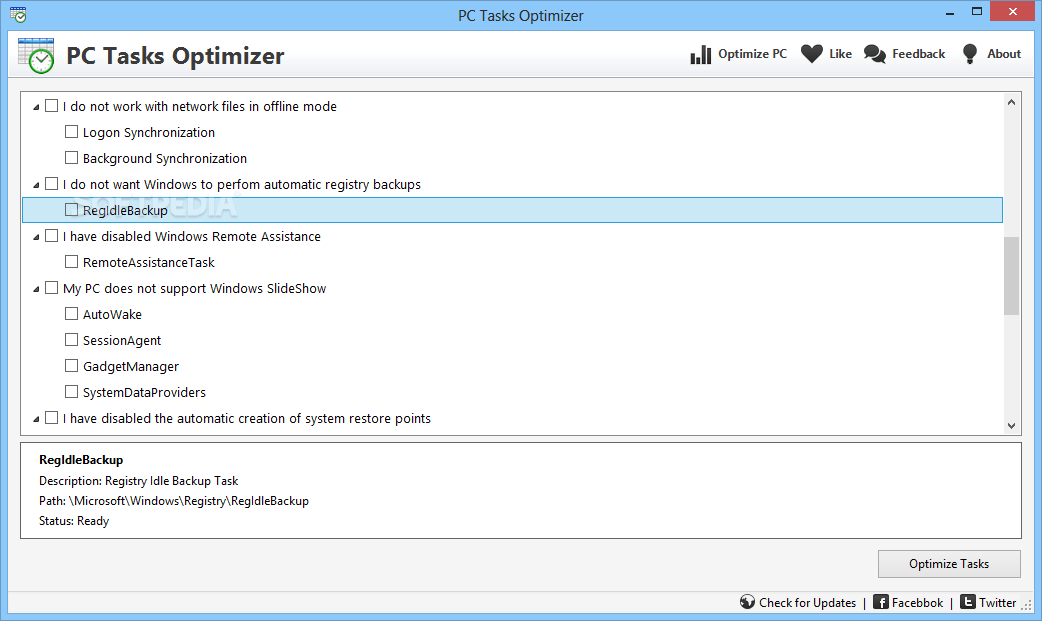1042x621 pixels.
Task: Click the scroll down arrow of task list
Action: [1011, 426]
